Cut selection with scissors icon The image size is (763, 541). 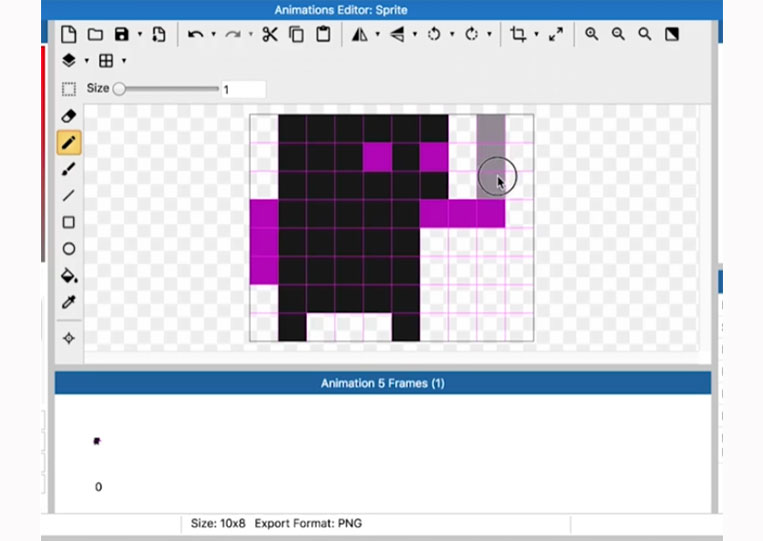point(270,34)
